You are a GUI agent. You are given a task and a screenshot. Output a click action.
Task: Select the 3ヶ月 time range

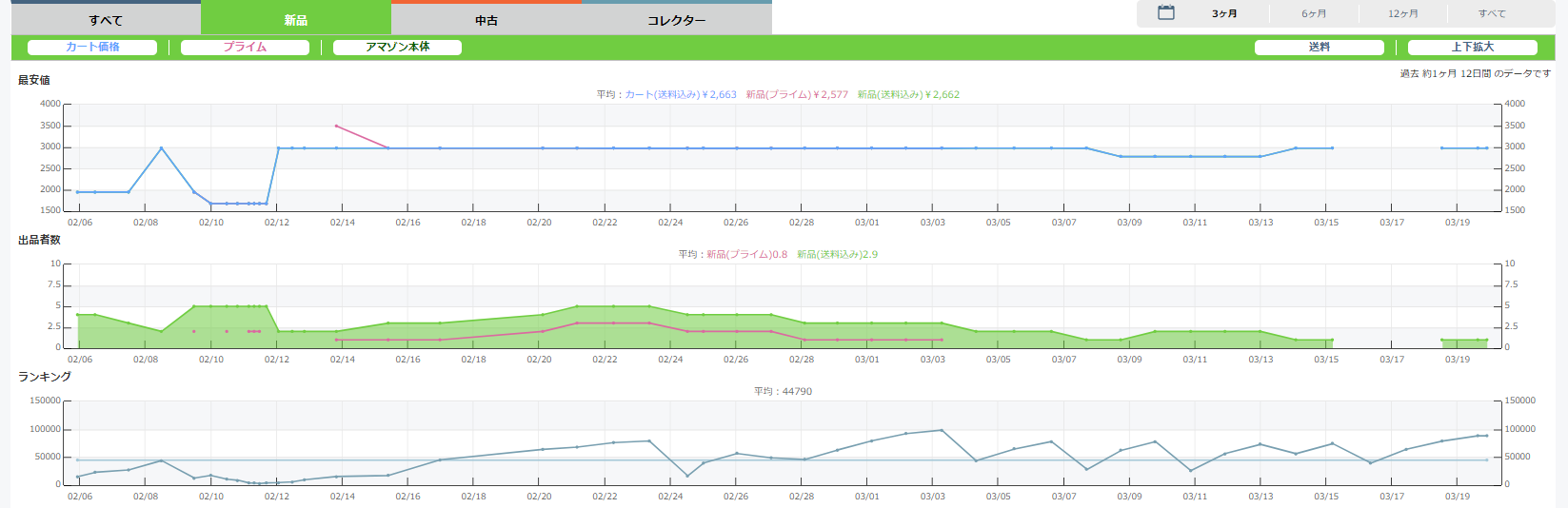[1224, 13]
